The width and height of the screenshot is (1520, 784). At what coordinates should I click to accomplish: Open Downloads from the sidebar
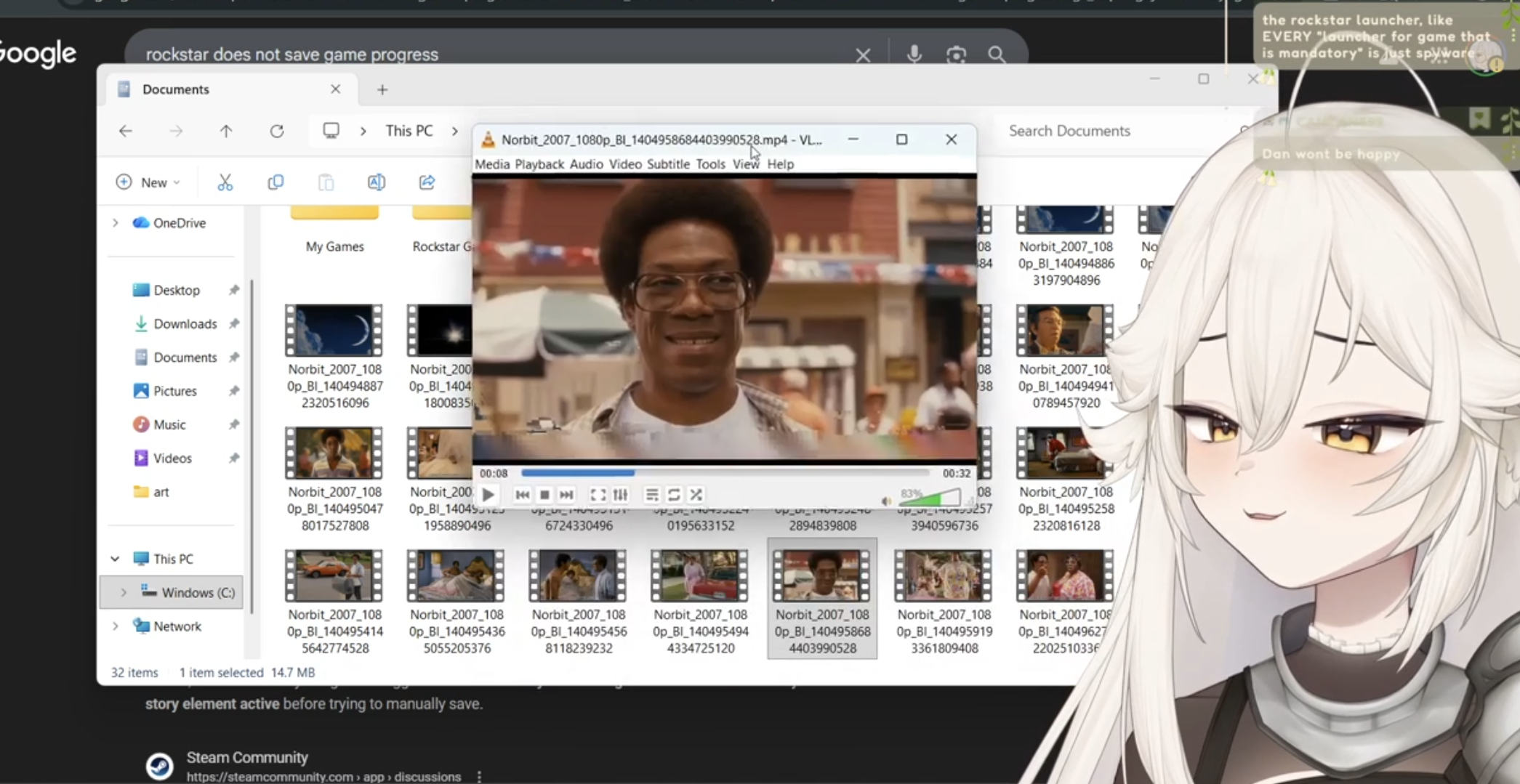pyautogui.click(x=185, y=324)
